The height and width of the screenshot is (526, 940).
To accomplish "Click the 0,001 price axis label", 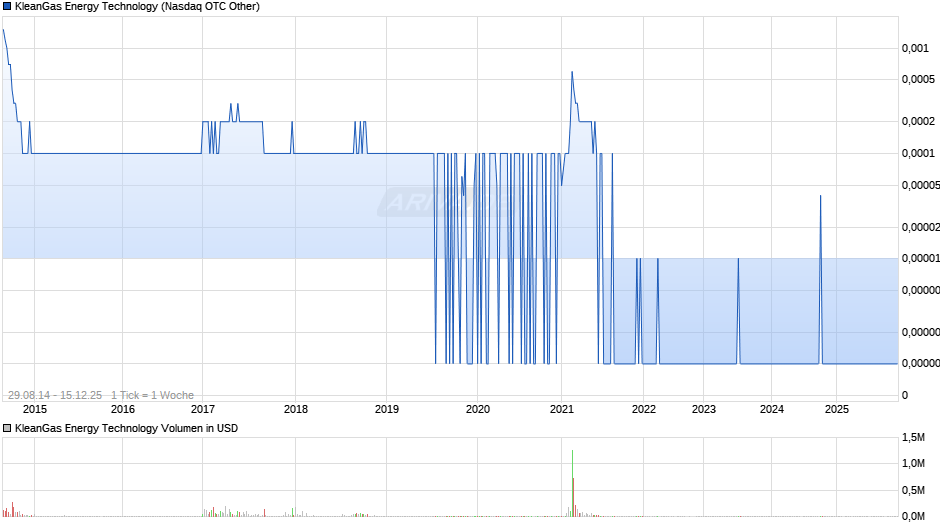I will point(915,49).
